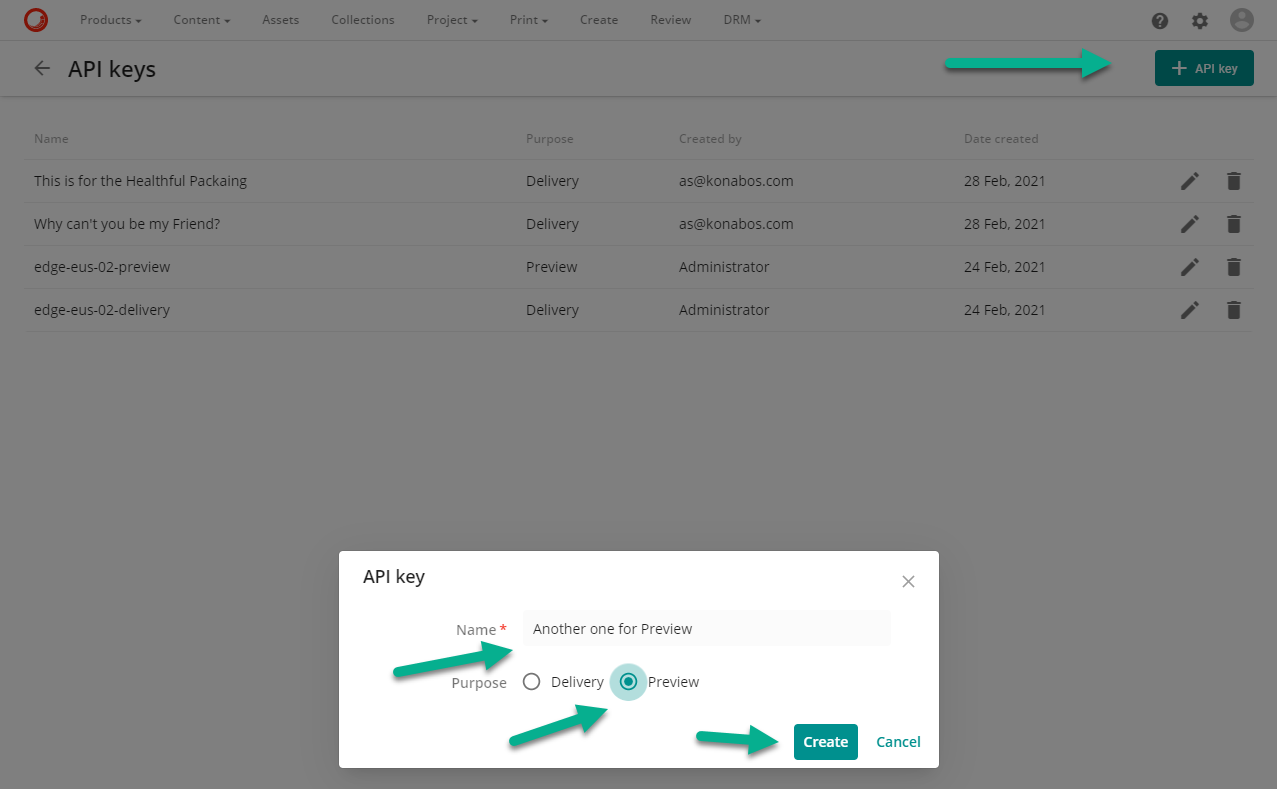Go to the Assets menu item
The image size is (1277, 789).
point(280,20)
